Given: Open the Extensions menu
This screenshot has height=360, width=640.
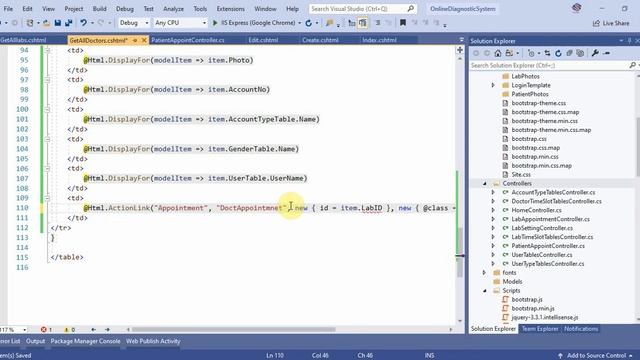Looking at the screenshot, I should coord(231,9).
